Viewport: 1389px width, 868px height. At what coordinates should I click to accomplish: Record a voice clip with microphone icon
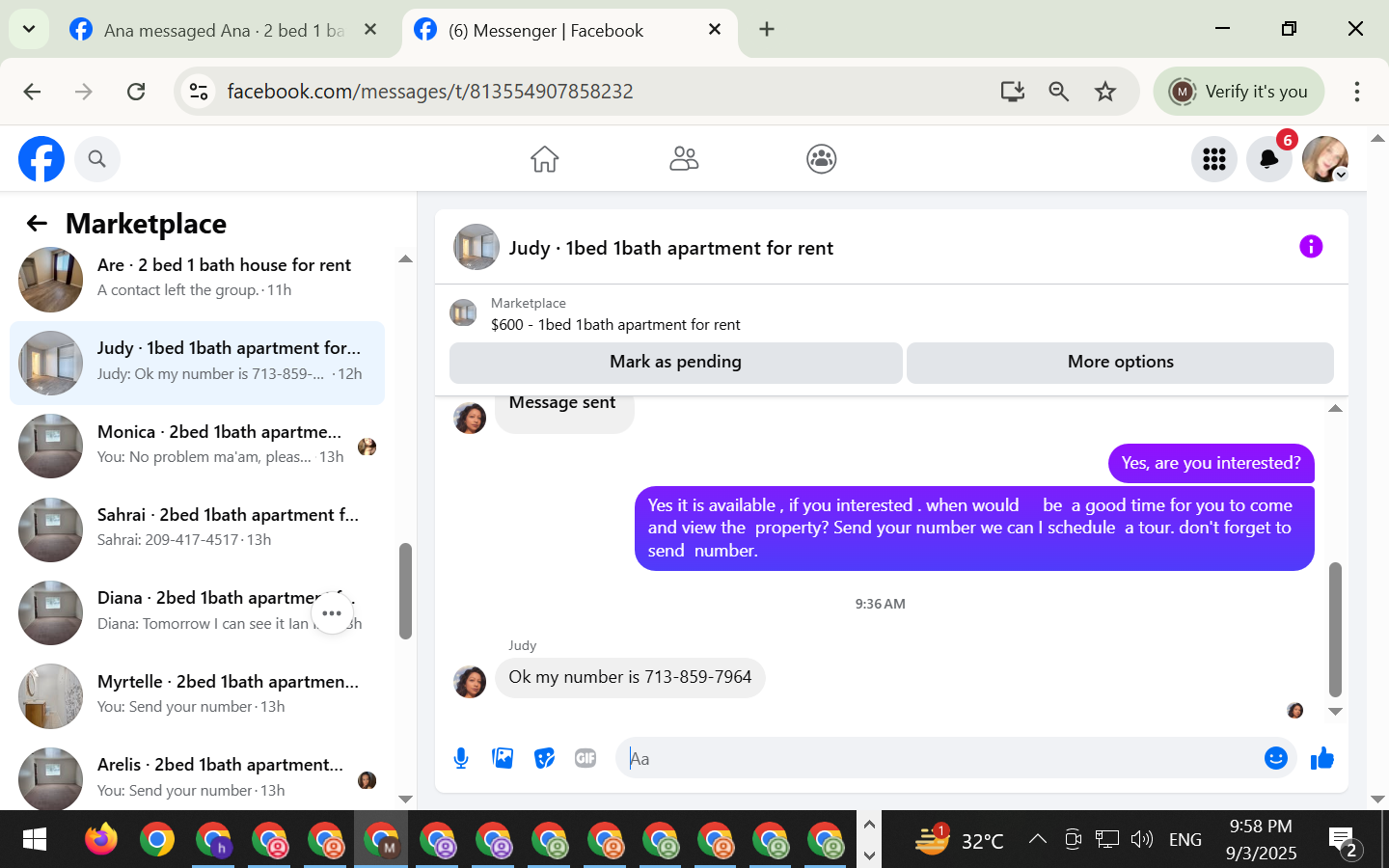[x=461, y=758]
